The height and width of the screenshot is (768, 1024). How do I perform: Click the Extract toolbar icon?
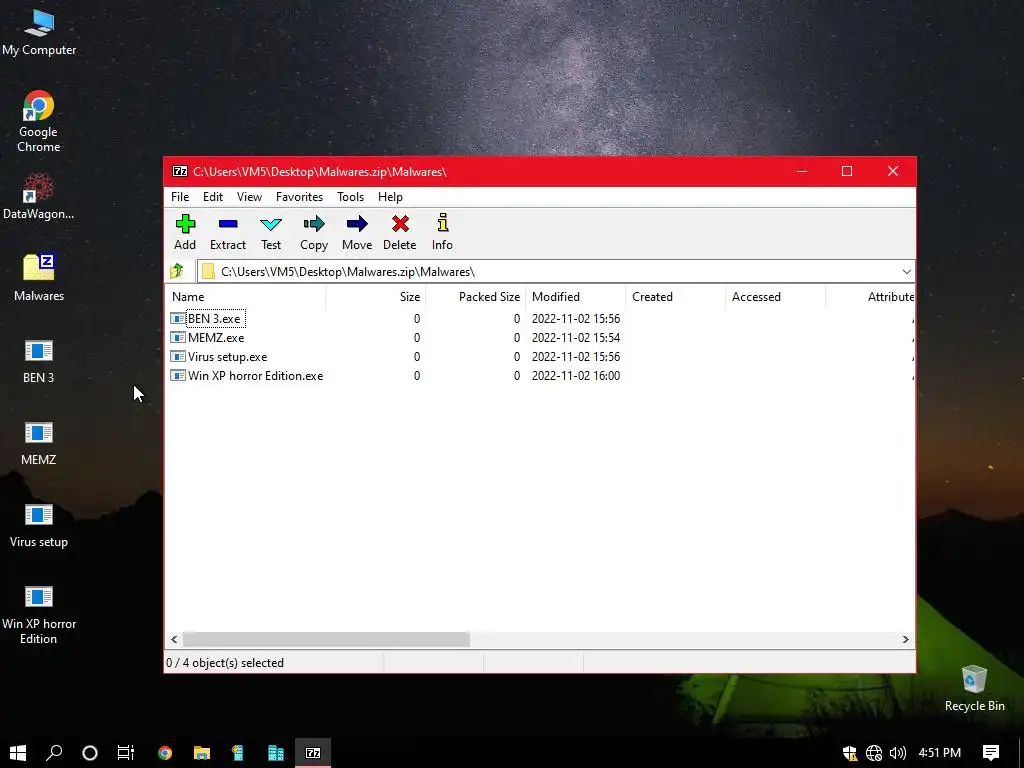tap(228, 232)
